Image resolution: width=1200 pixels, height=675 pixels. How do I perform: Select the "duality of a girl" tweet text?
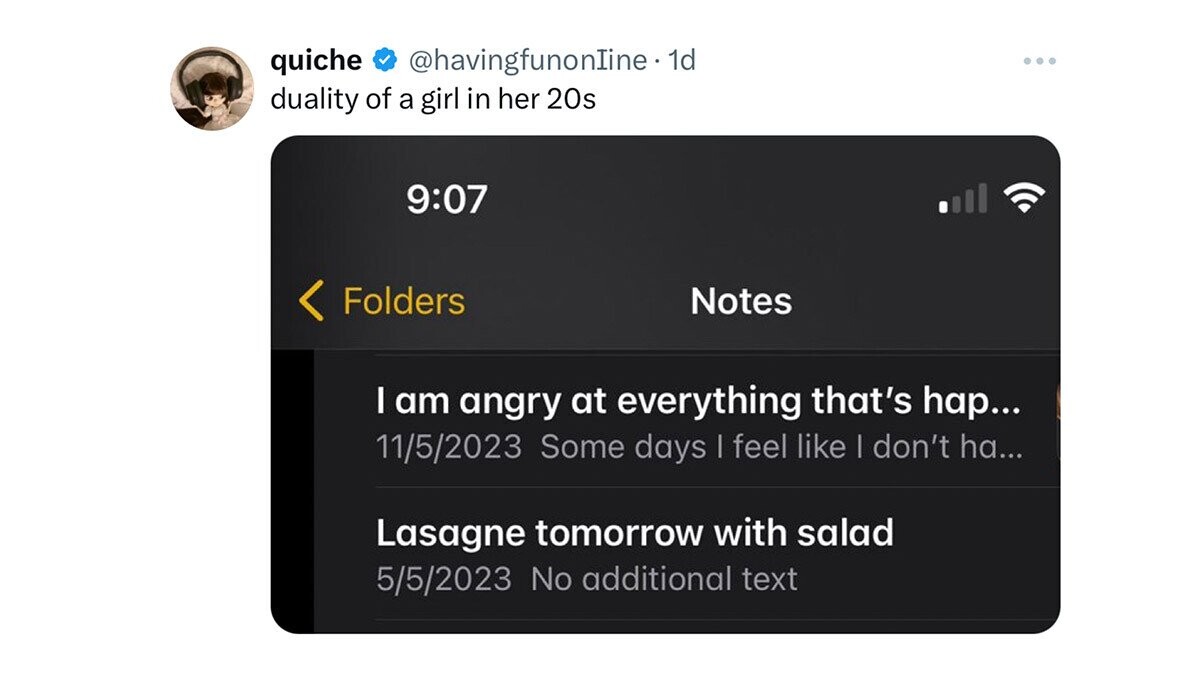pos(433,100)
